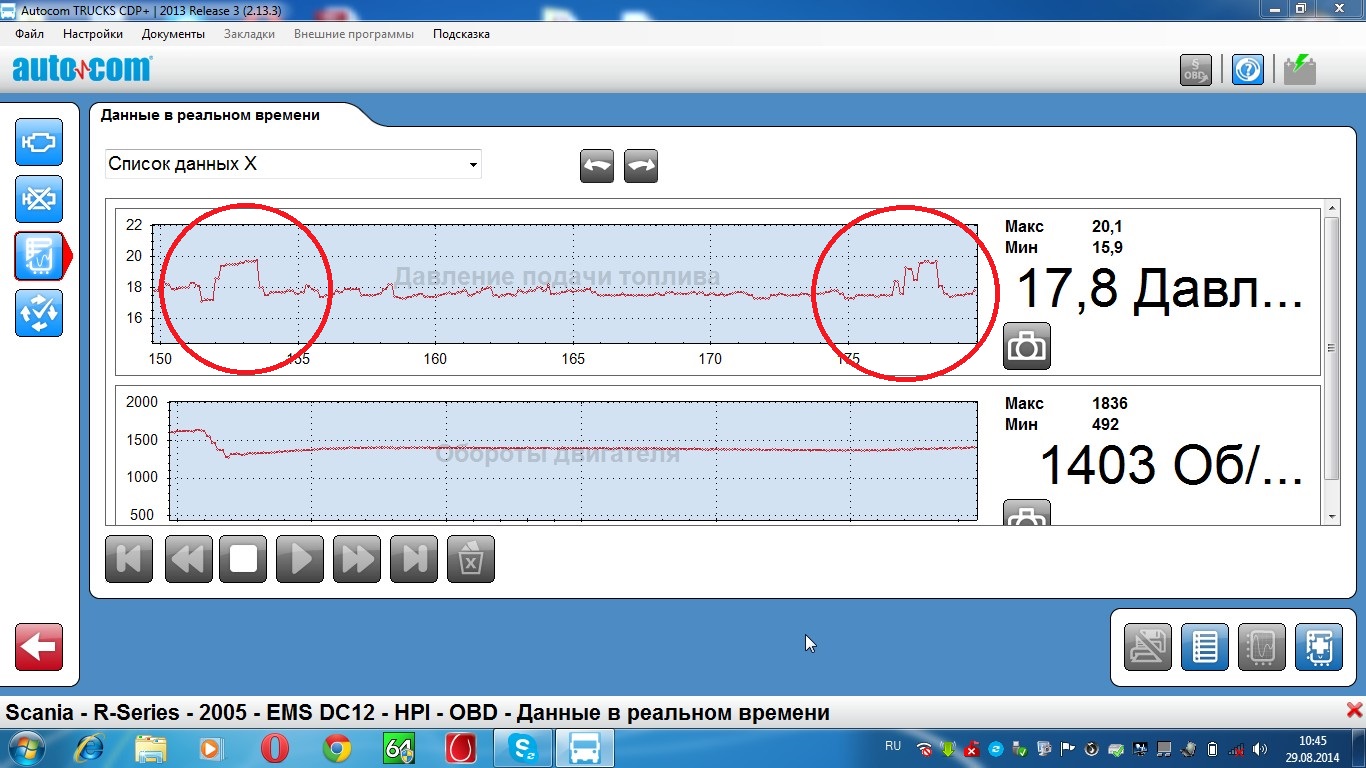Click the camera icon beside engine RPM graph

point(1026,515)
